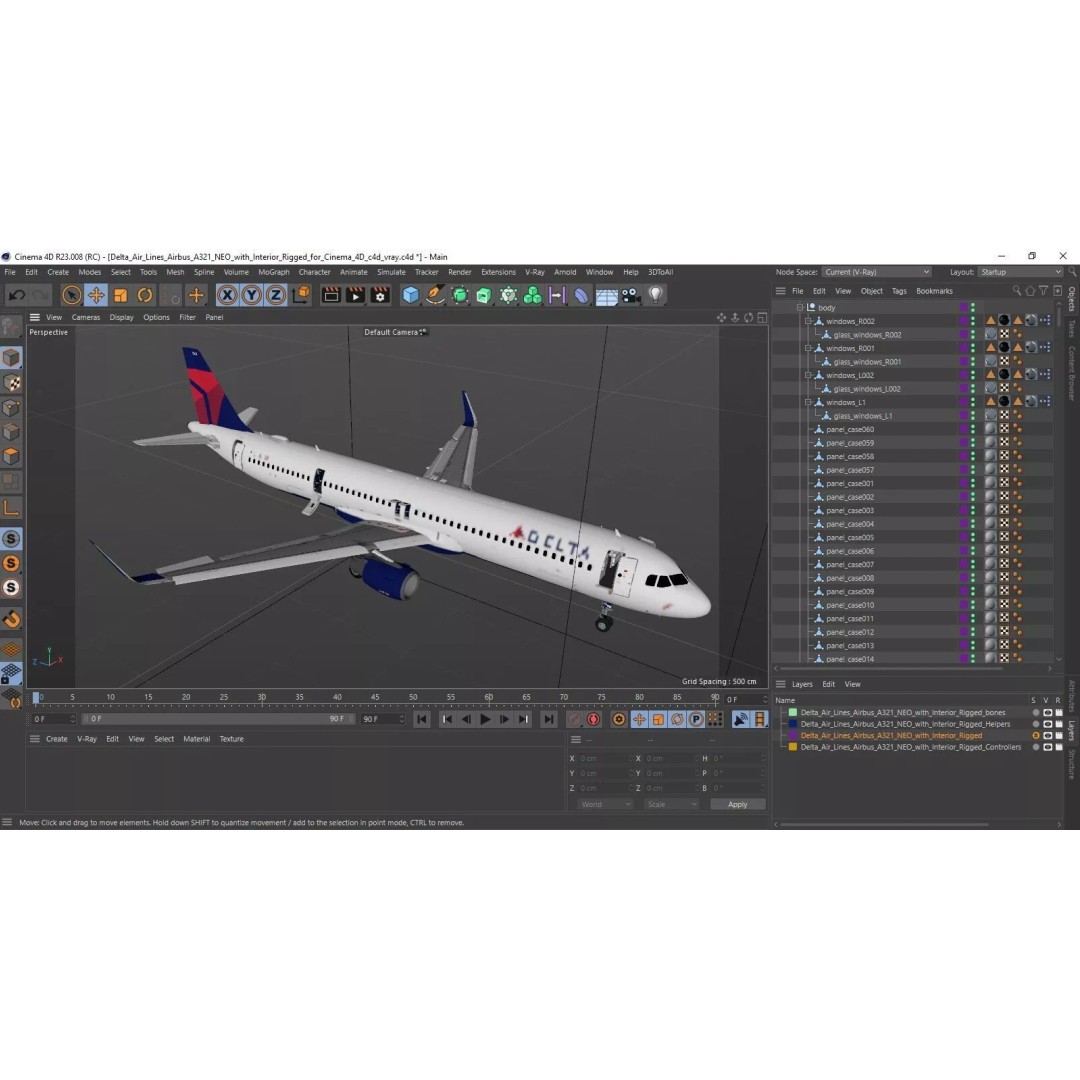Toggle render flag of Rigged_Helpers layer

point(1059,725)
